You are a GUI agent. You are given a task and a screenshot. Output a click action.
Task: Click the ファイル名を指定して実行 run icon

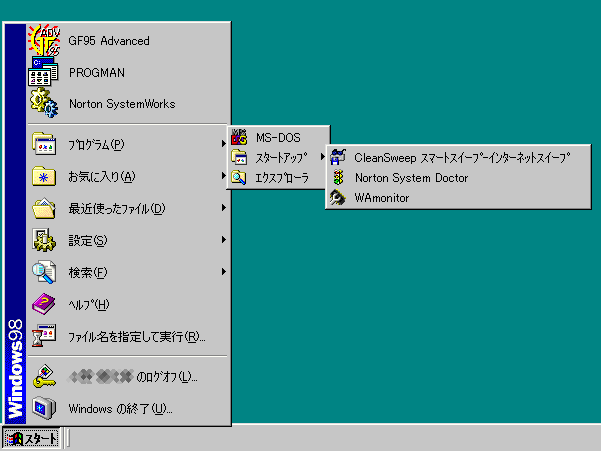point(44,336)
